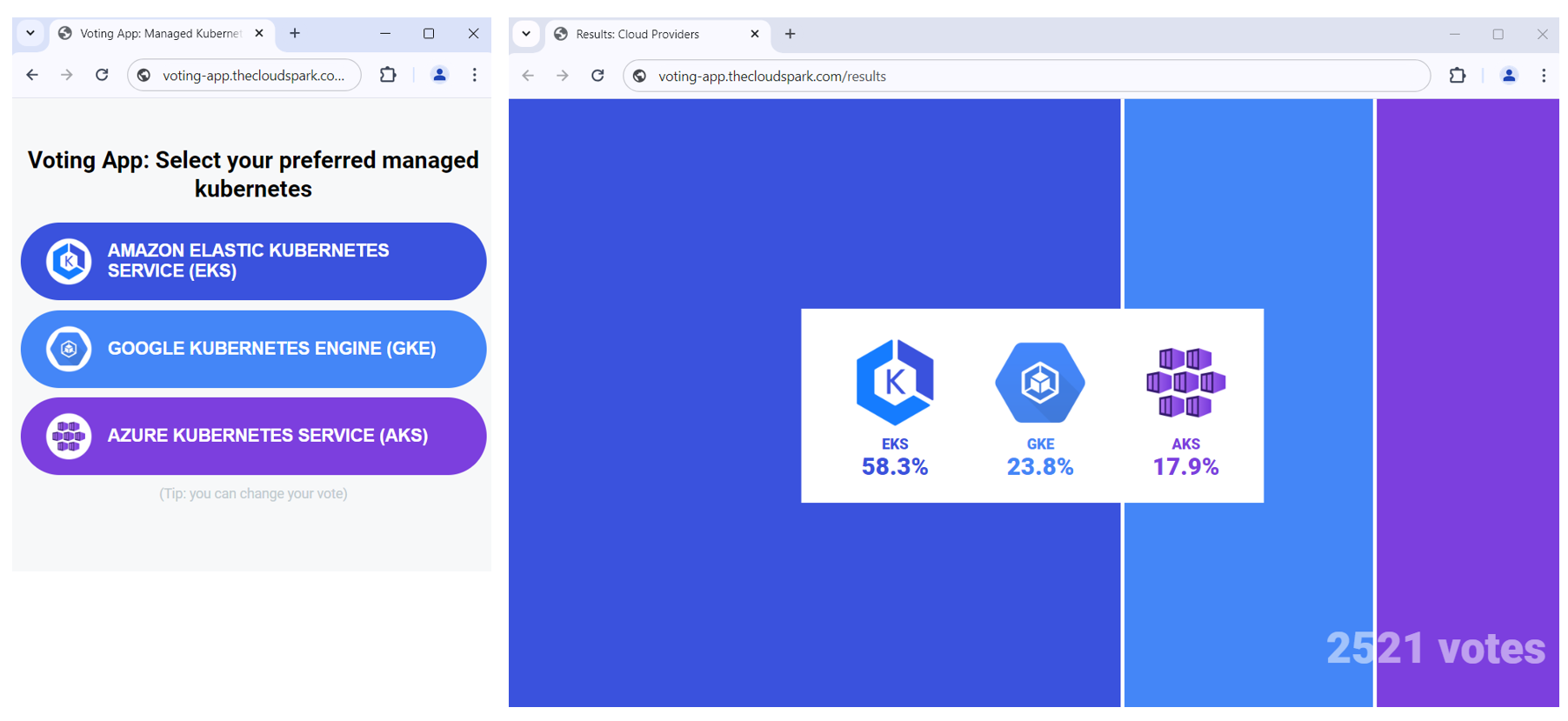The width and height of the screenshot is (1568, 721).
Task: Go forward in the Results window
Action: click(x=563, y=76)
